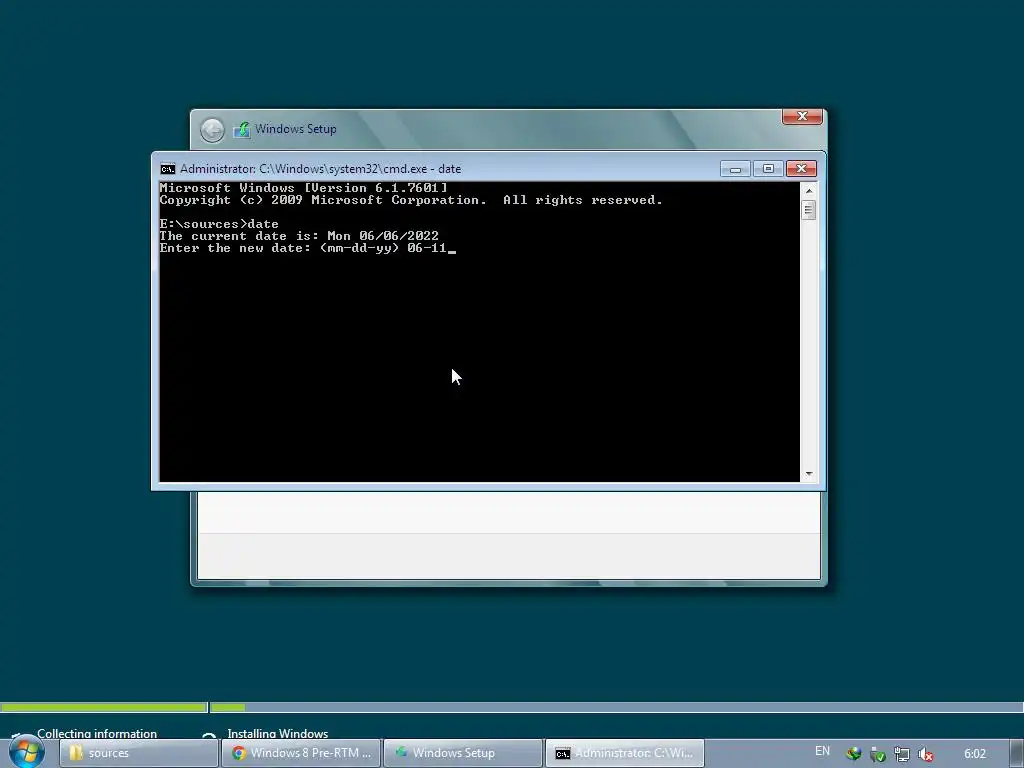Screen dimensions: 1024x768
Task: Switch to Administrator cmd taskbar button
Action: click(624, 753)
